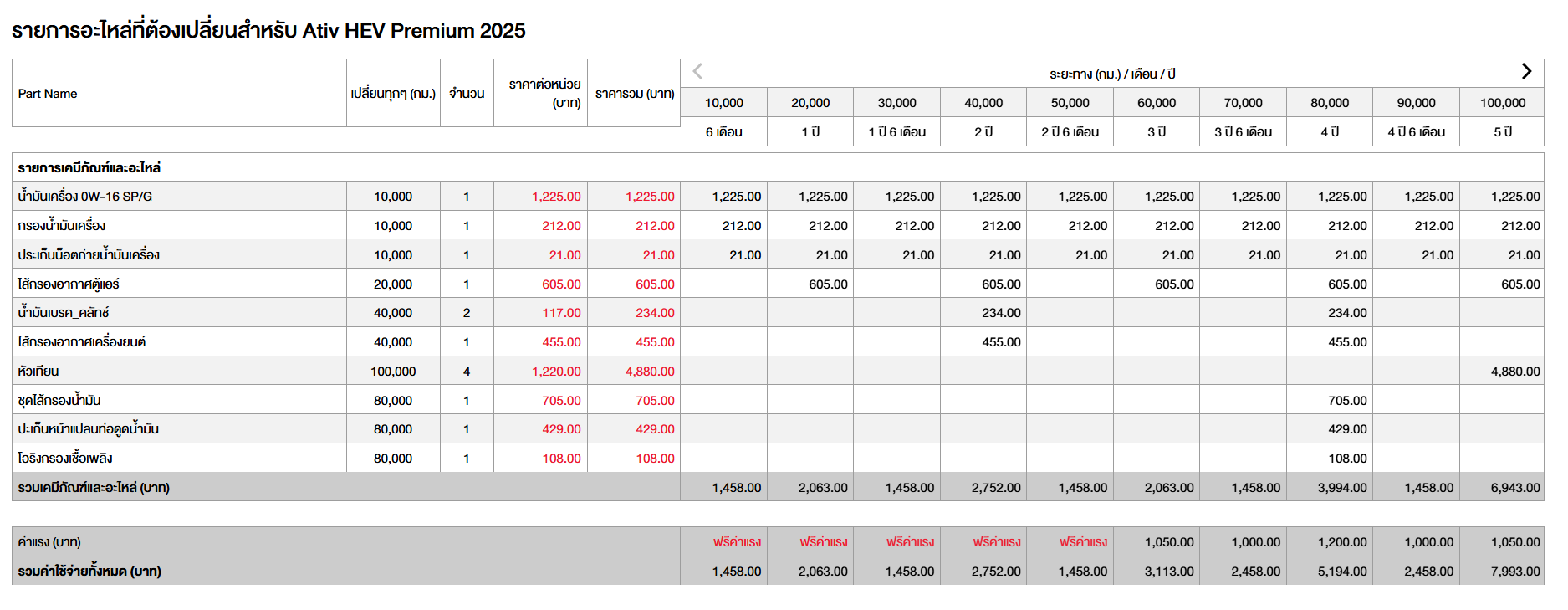Select the 70,000 km column header
This screenshot has height=610, width=1568.
tap(1244, 103)
